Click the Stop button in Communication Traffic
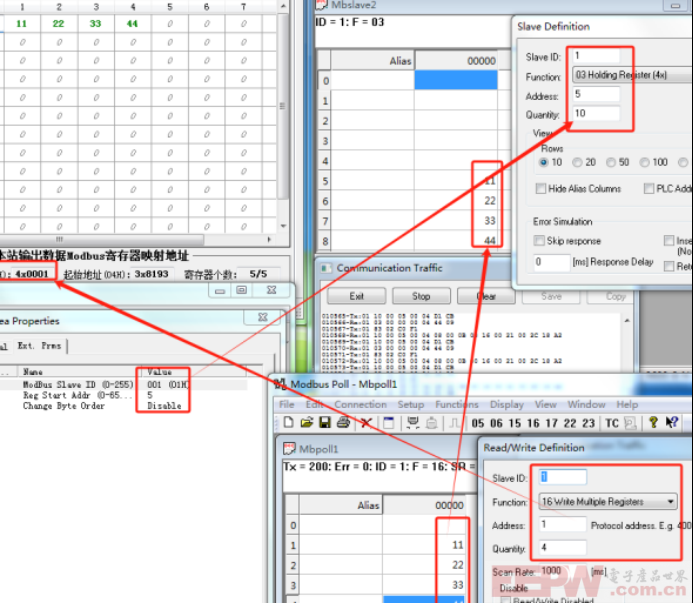Image resolution: width=693 pixels, height=603 pixels. tap(421, 296)
